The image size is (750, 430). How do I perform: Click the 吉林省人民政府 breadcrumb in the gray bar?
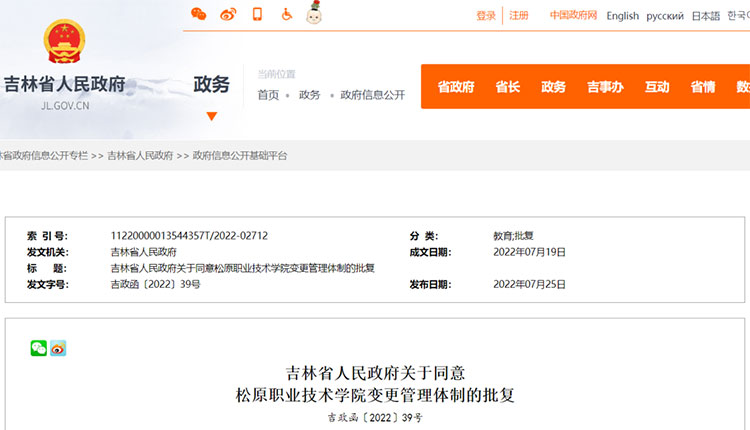[x=140, y=155]
